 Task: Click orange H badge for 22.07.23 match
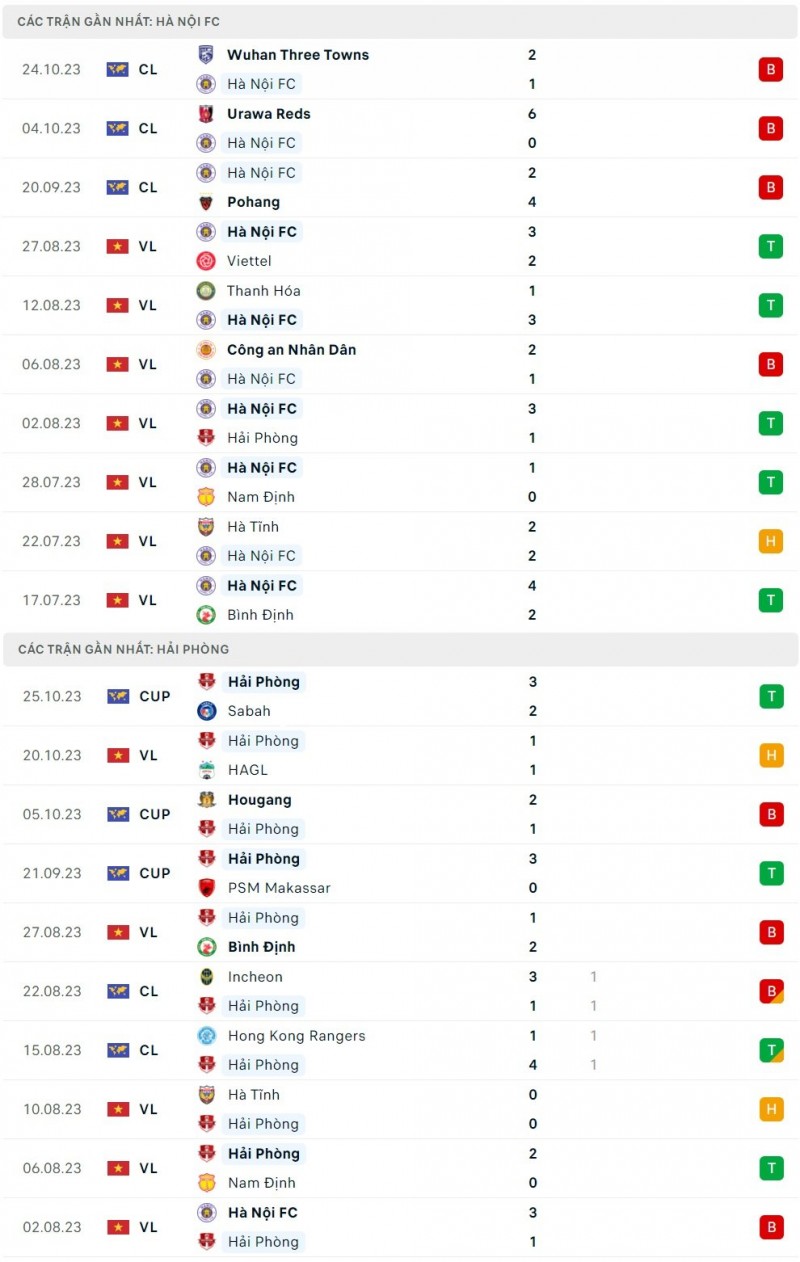770,541
